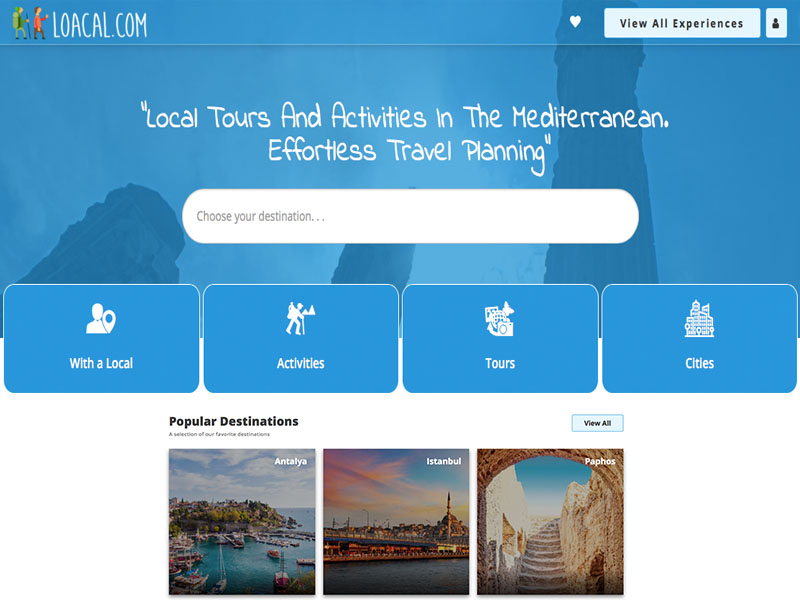The height and width of the screenshot is (600, 800).
Task: Open the user account profile icon
Action: point(776,23)
